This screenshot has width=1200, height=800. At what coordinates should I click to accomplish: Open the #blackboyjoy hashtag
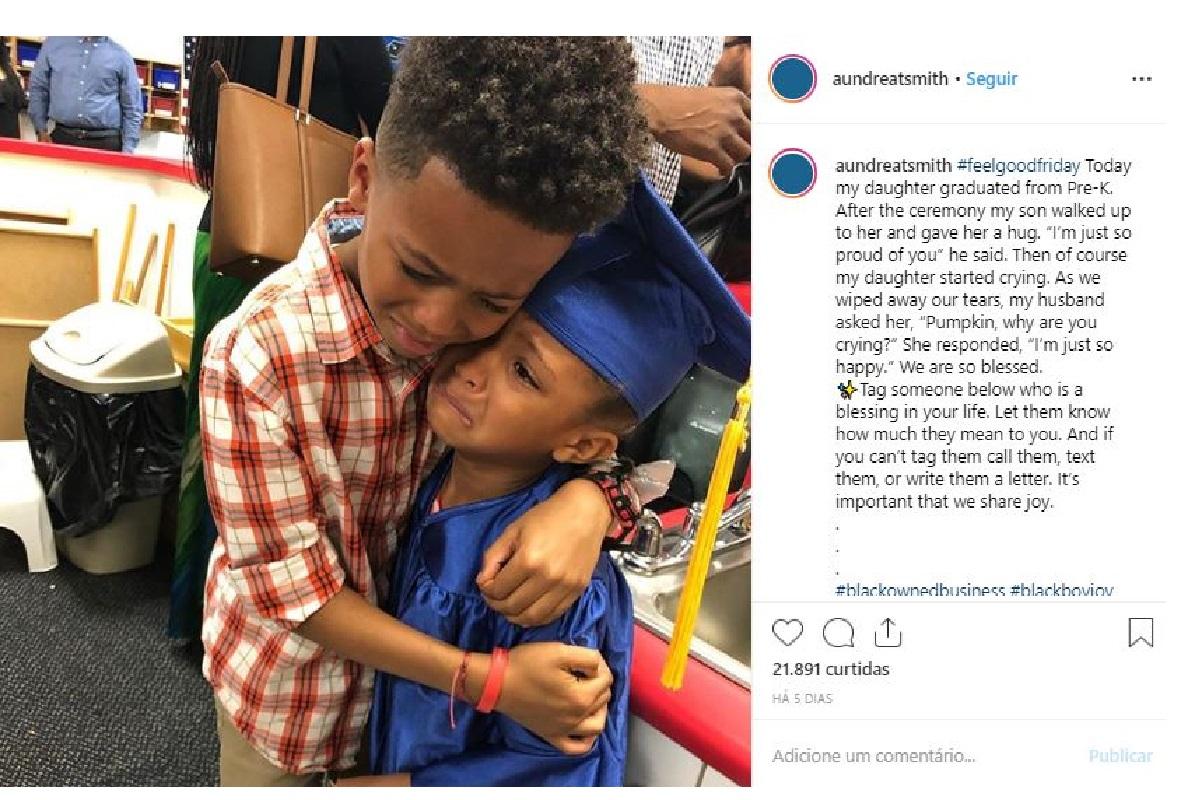point(1062,591)
